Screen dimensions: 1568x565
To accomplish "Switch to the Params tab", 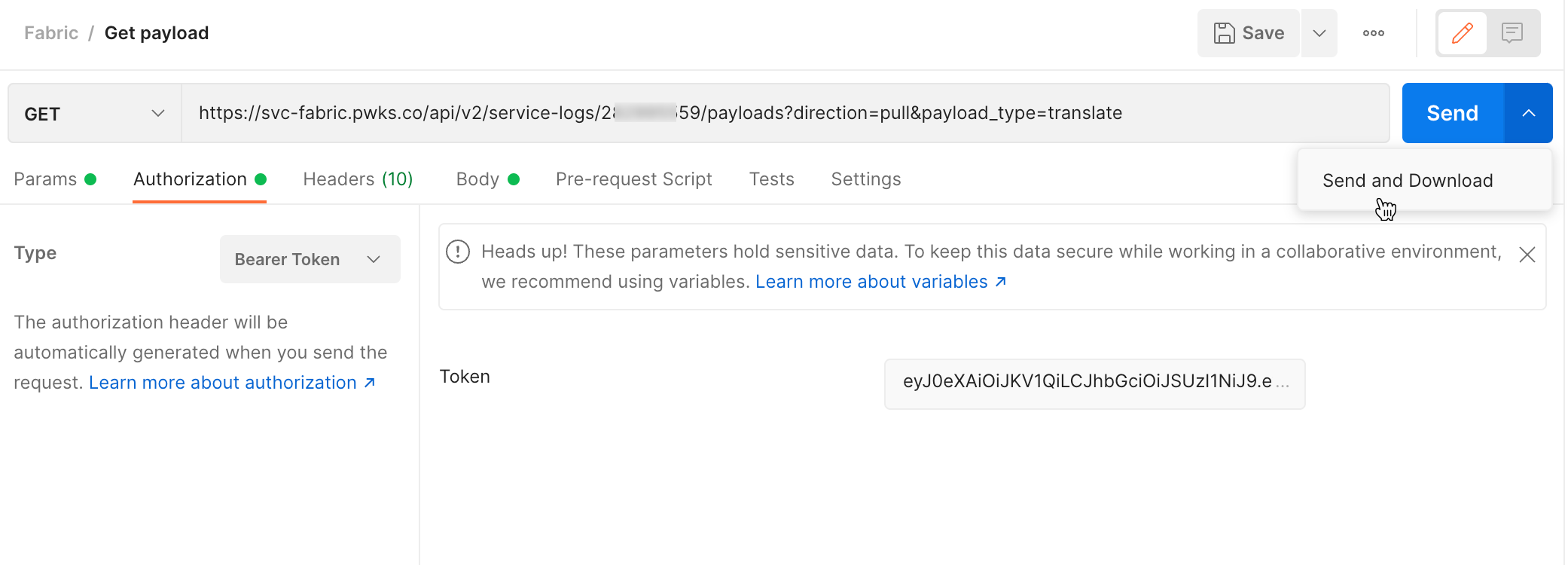I will tap(46, 179).
